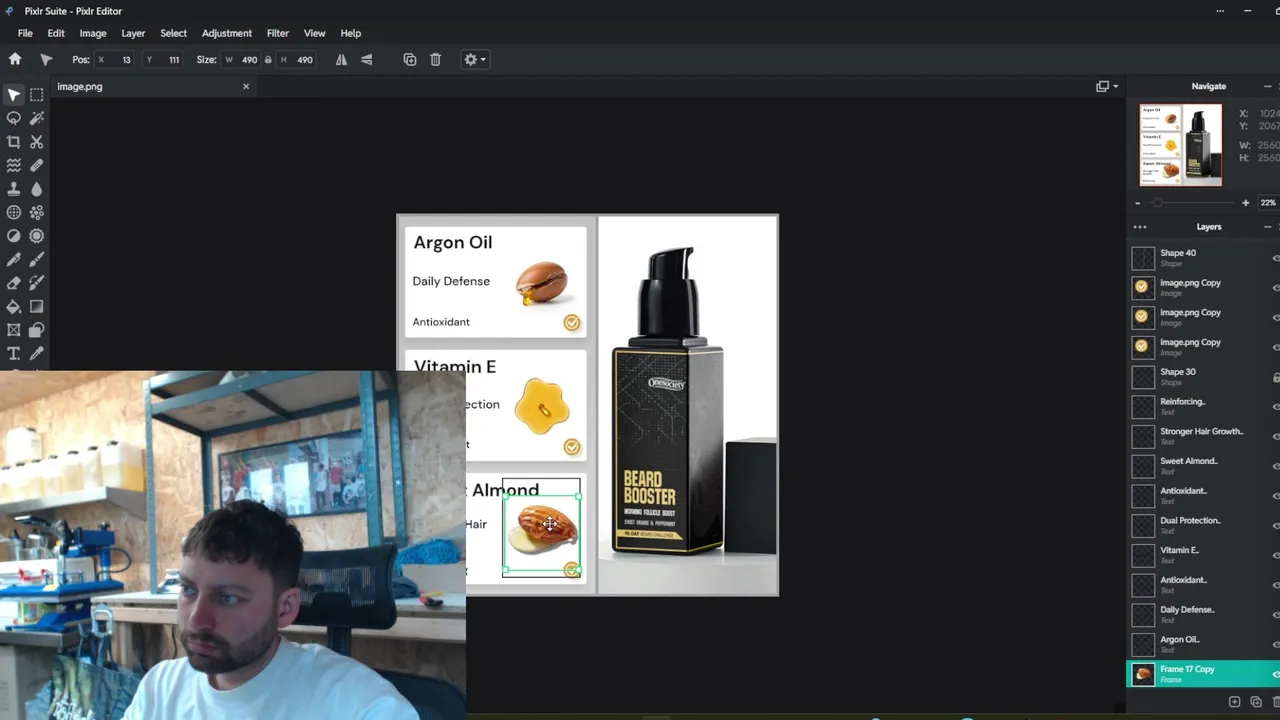Open the gear settings dropdown
This screenshot has height=720, width=1280.
(x=474, y=59)
